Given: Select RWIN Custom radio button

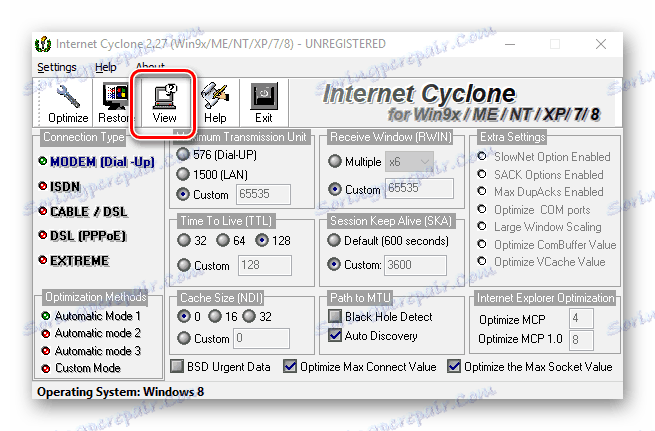Looking at the screenshot, I should 335,189.
